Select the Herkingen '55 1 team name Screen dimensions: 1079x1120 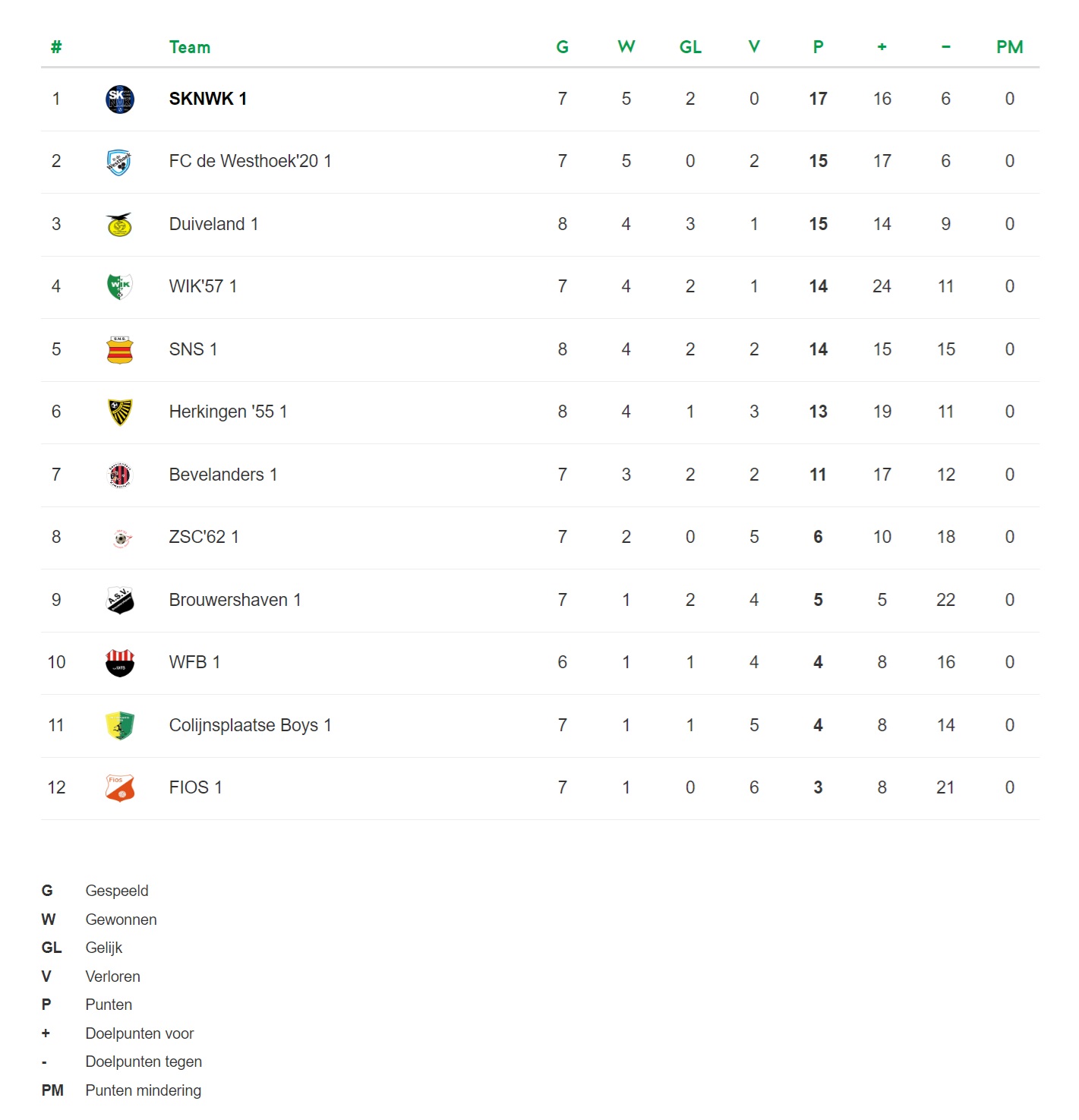228,412
